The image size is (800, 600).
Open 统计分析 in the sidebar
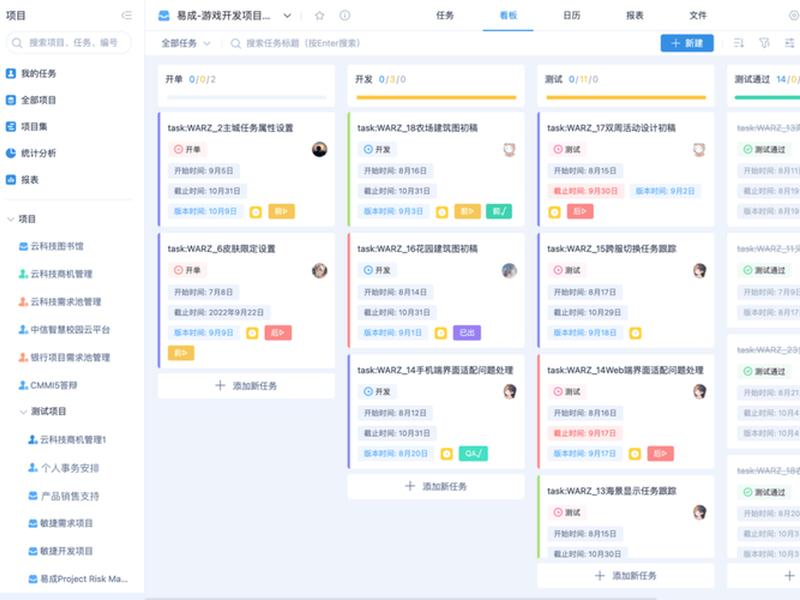[x=31, y=153]
